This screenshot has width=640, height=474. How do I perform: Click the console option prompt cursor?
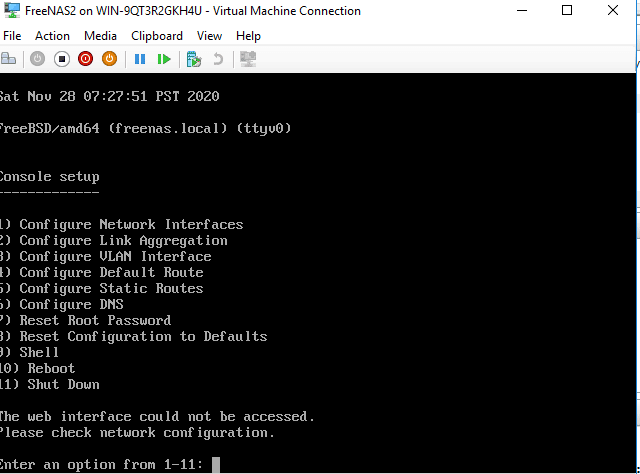pyautogui.click(x=216, y=465)
